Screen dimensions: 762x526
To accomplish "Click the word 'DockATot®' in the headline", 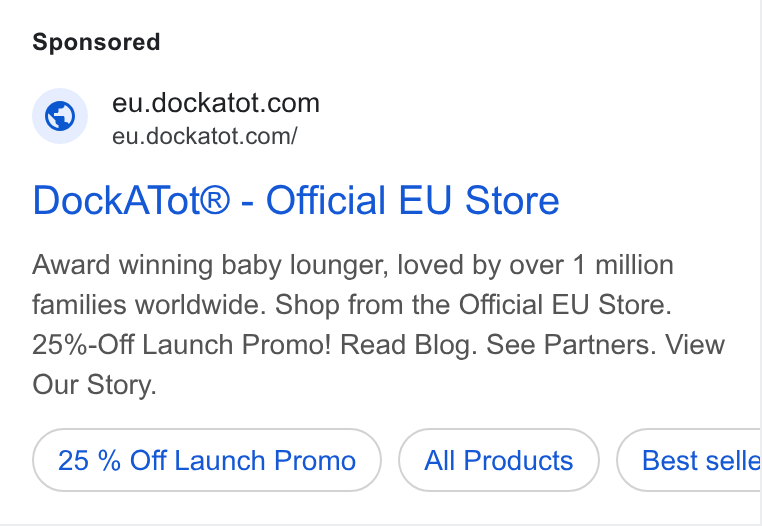I will click(x=131, y=200).
